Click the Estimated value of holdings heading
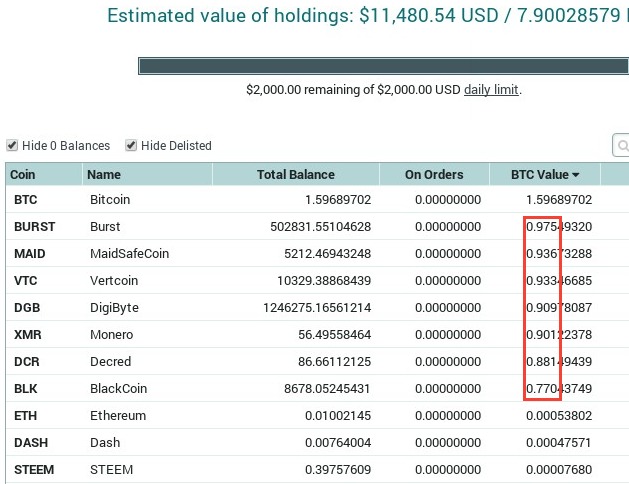The height and width of the screenshot is (484, 629). (368, 16)
